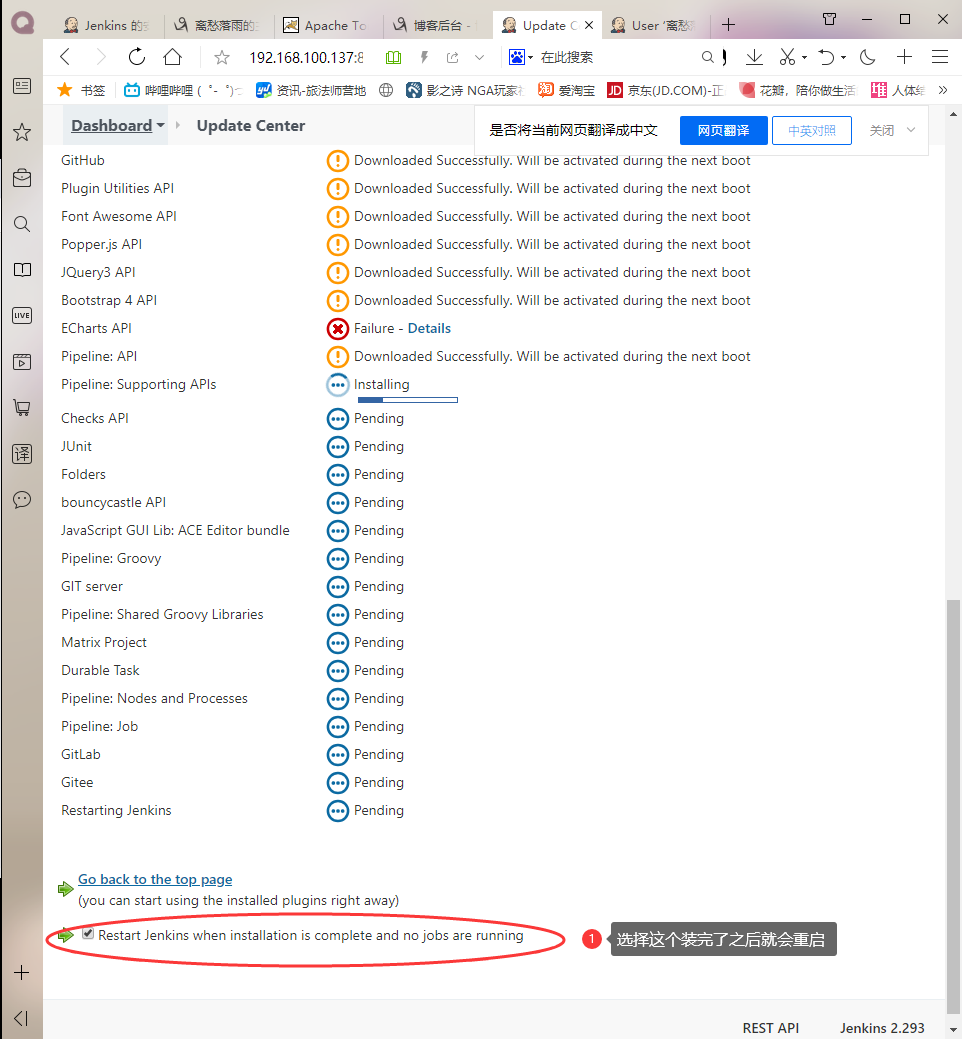Screen dimensions: 962x1039
Task: Click the browser skin shirt icon
Action: pyautogui.click(x=829, y=19)
